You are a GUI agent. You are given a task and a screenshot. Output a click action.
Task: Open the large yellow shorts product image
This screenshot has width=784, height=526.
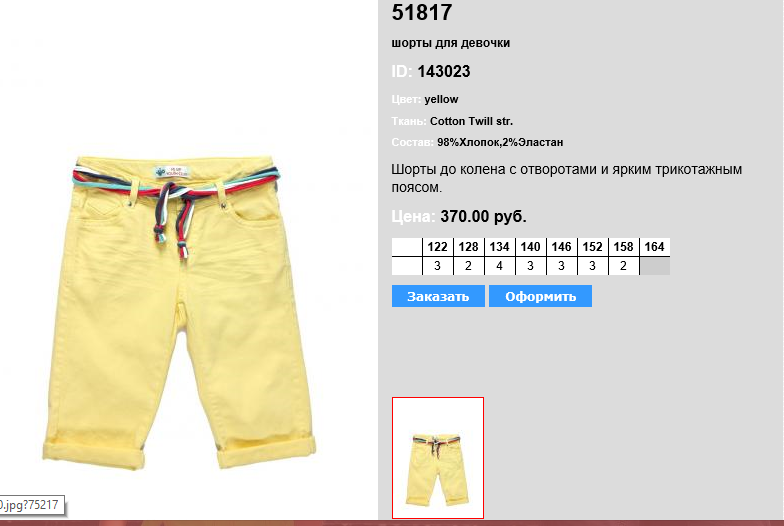pos(179,312)
